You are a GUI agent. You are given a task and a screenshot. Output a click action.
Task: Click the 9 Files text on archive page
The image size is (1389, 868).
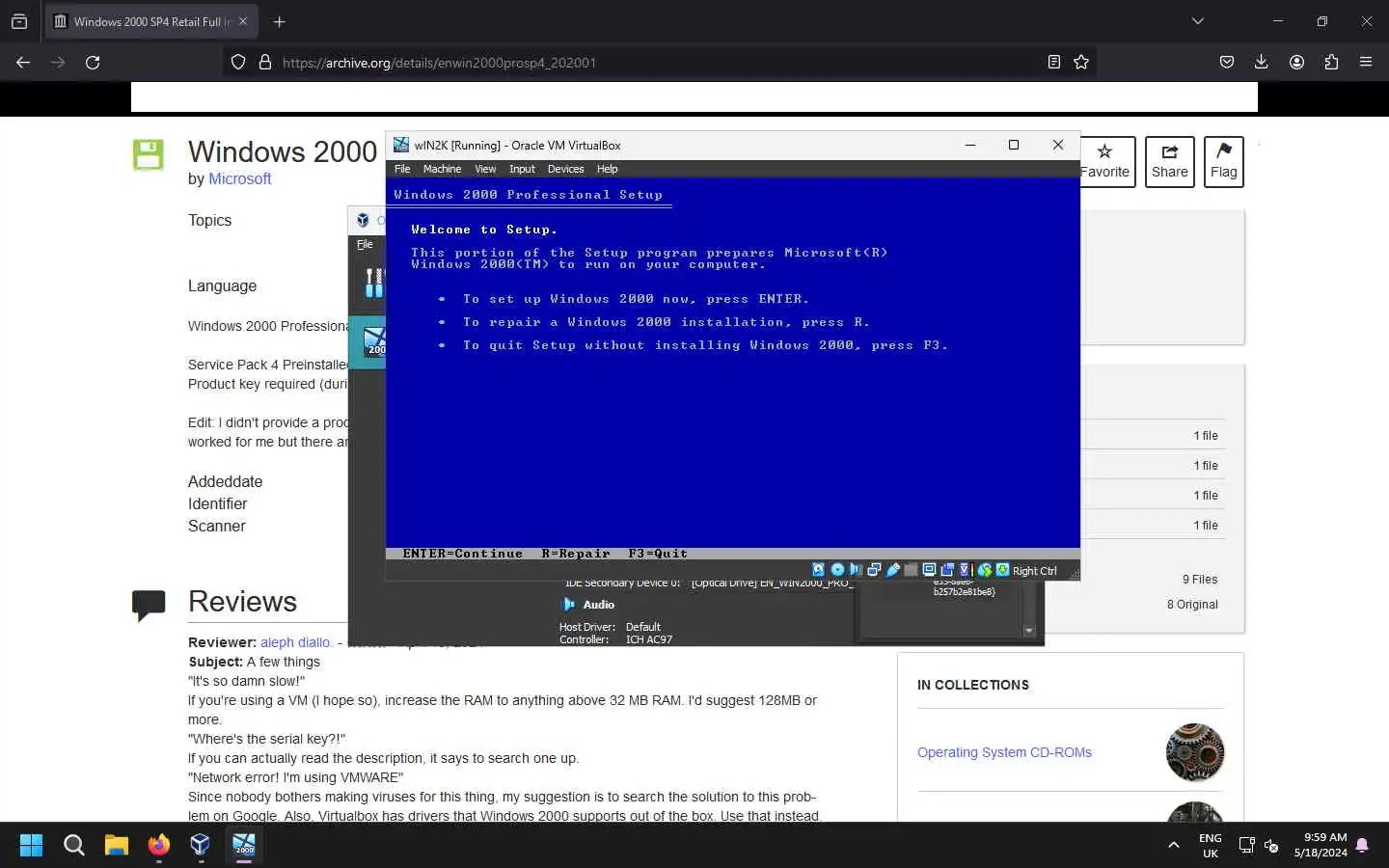click(1200, 580)
